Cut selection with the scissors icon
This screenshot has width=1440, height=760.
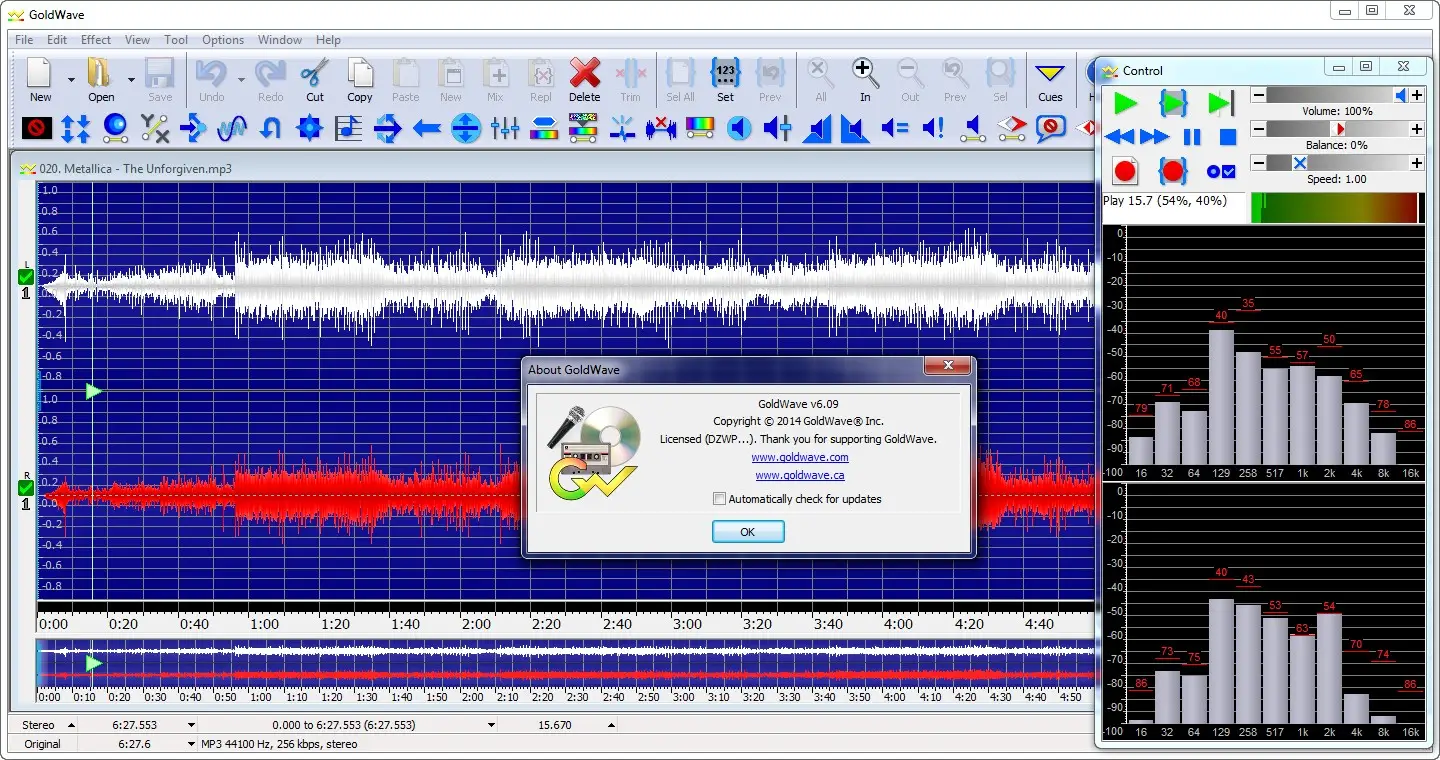tap(315, 73)
